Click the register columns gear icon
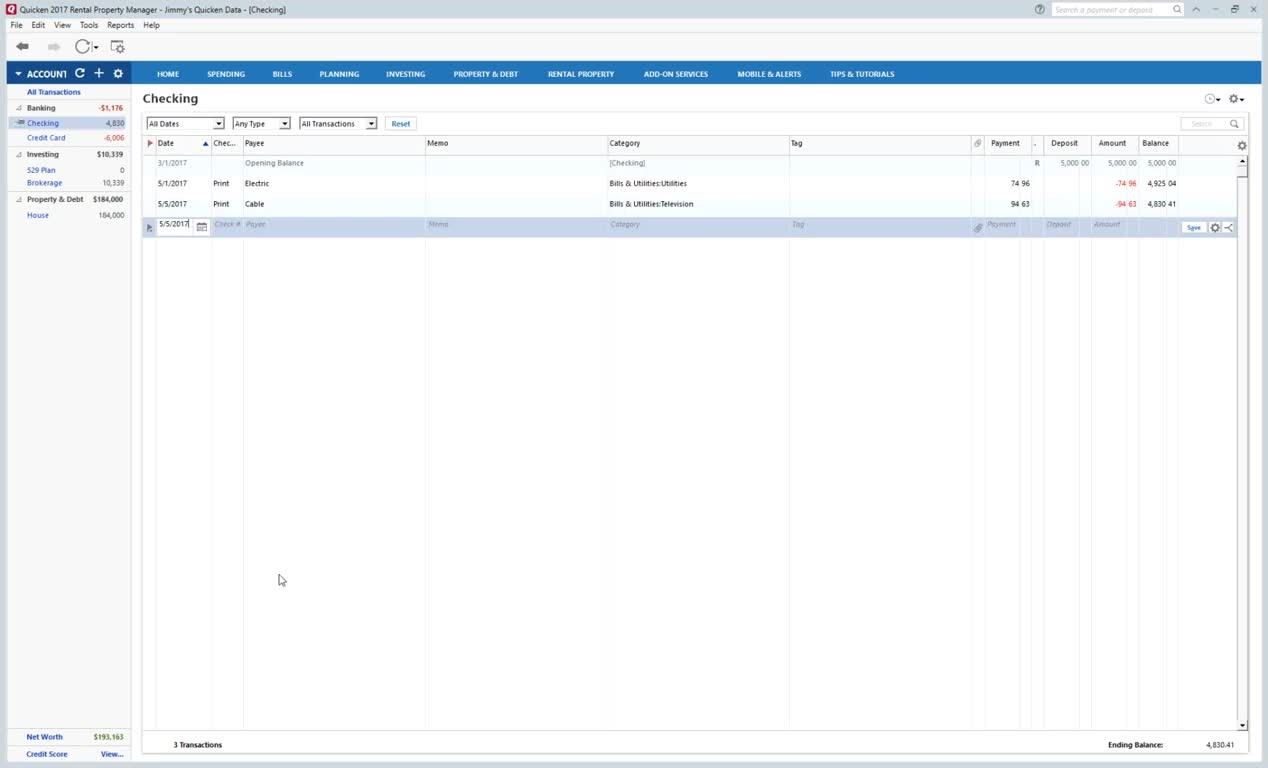 click(1242, 145)
